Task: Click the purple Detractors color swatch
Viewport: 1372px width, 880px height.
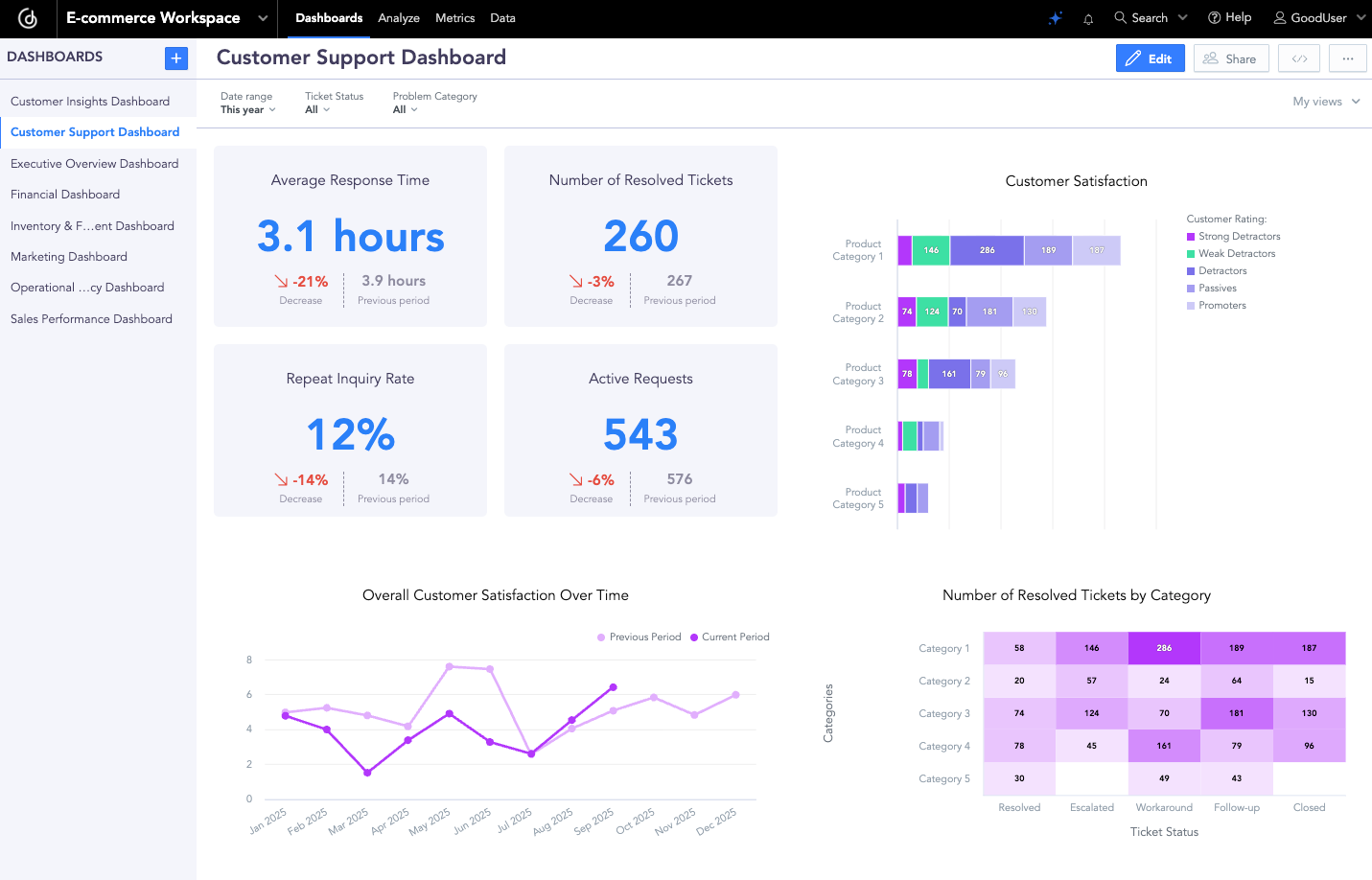Action: [1190, 270]
